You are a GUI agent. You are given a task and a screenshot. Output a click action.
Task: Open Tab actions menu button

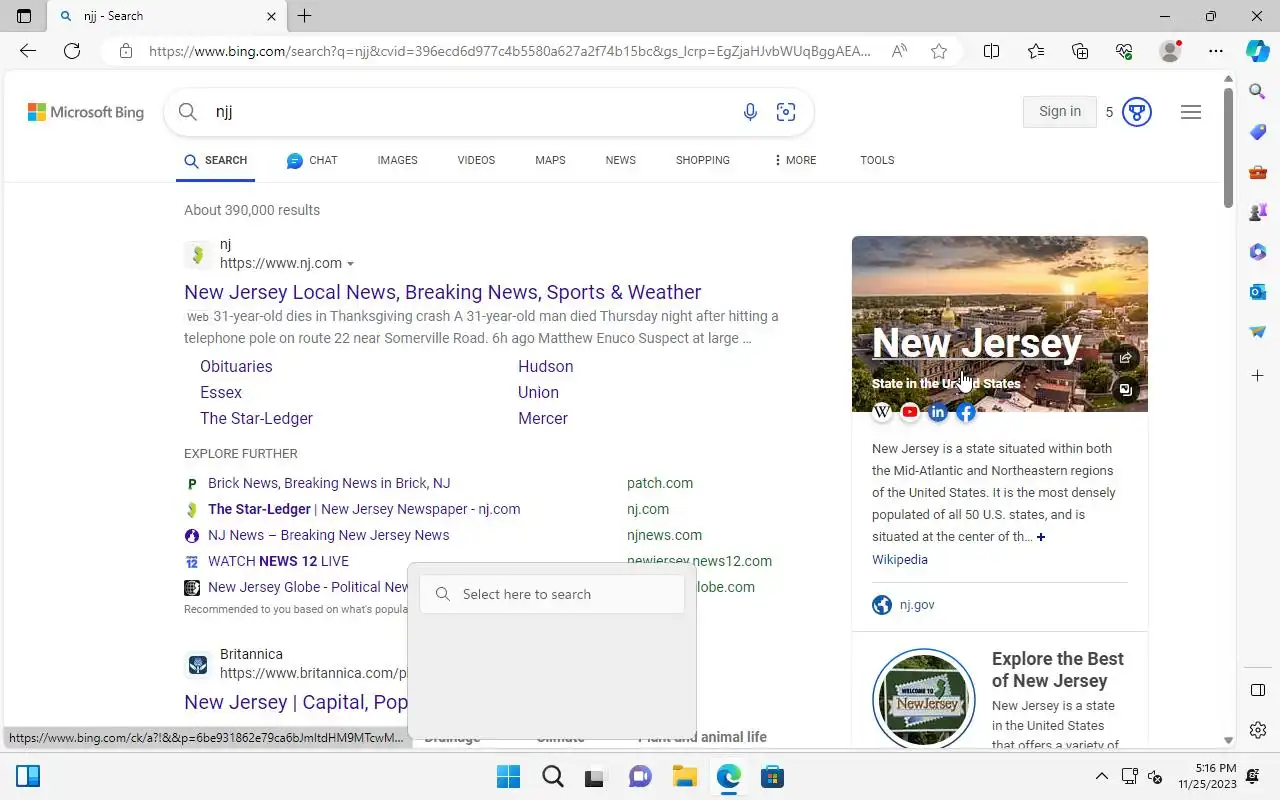click(24, 16)
